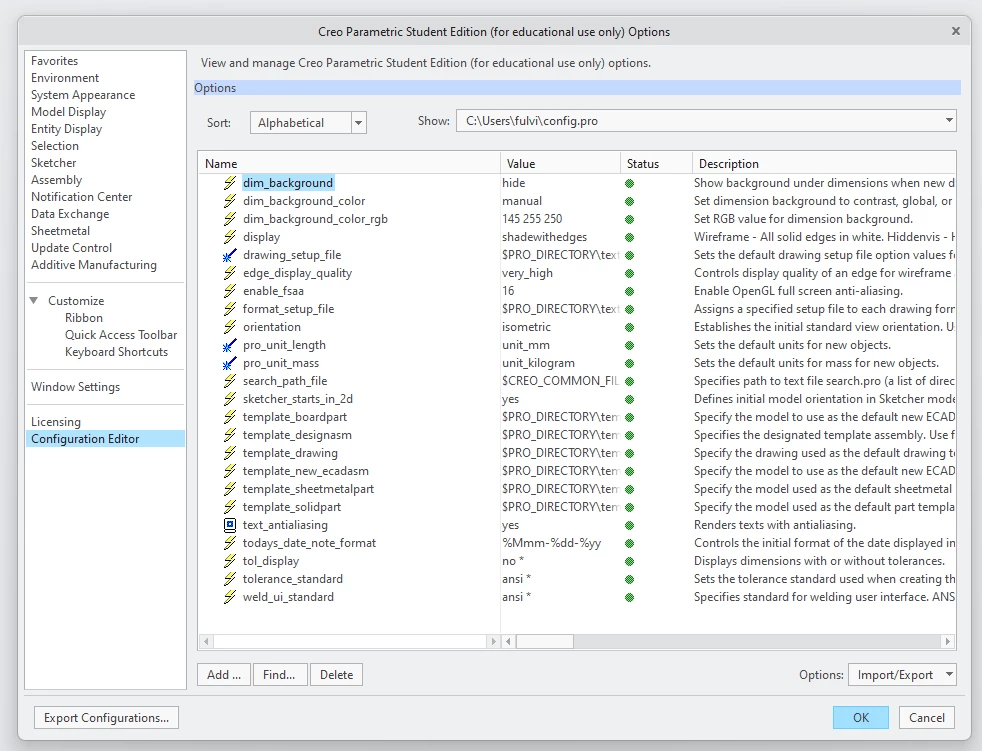
Task: Click the lightning icon beside dim_background_color
Action: tap(230, 201)
